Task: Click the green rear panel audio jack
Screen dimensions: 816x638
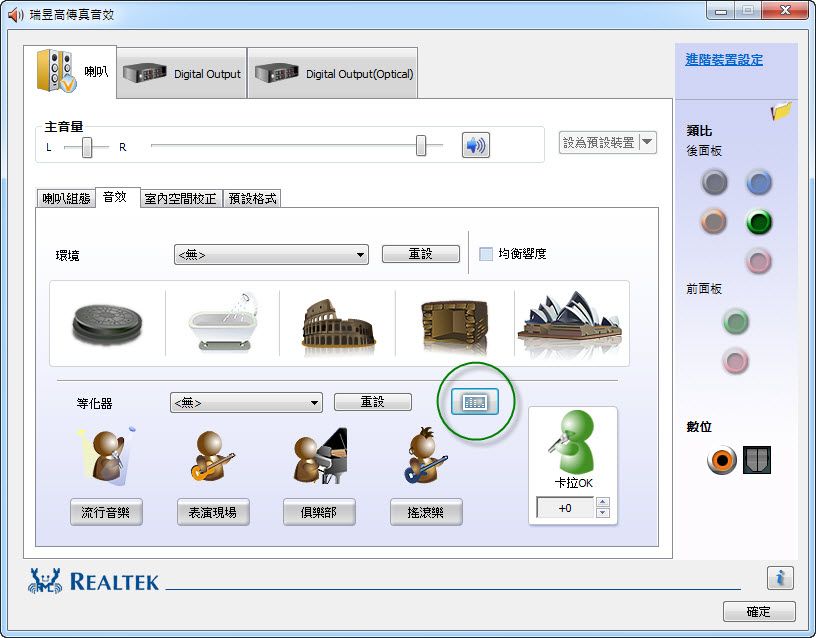Action: pyautogui.click(x=759, y=221)
